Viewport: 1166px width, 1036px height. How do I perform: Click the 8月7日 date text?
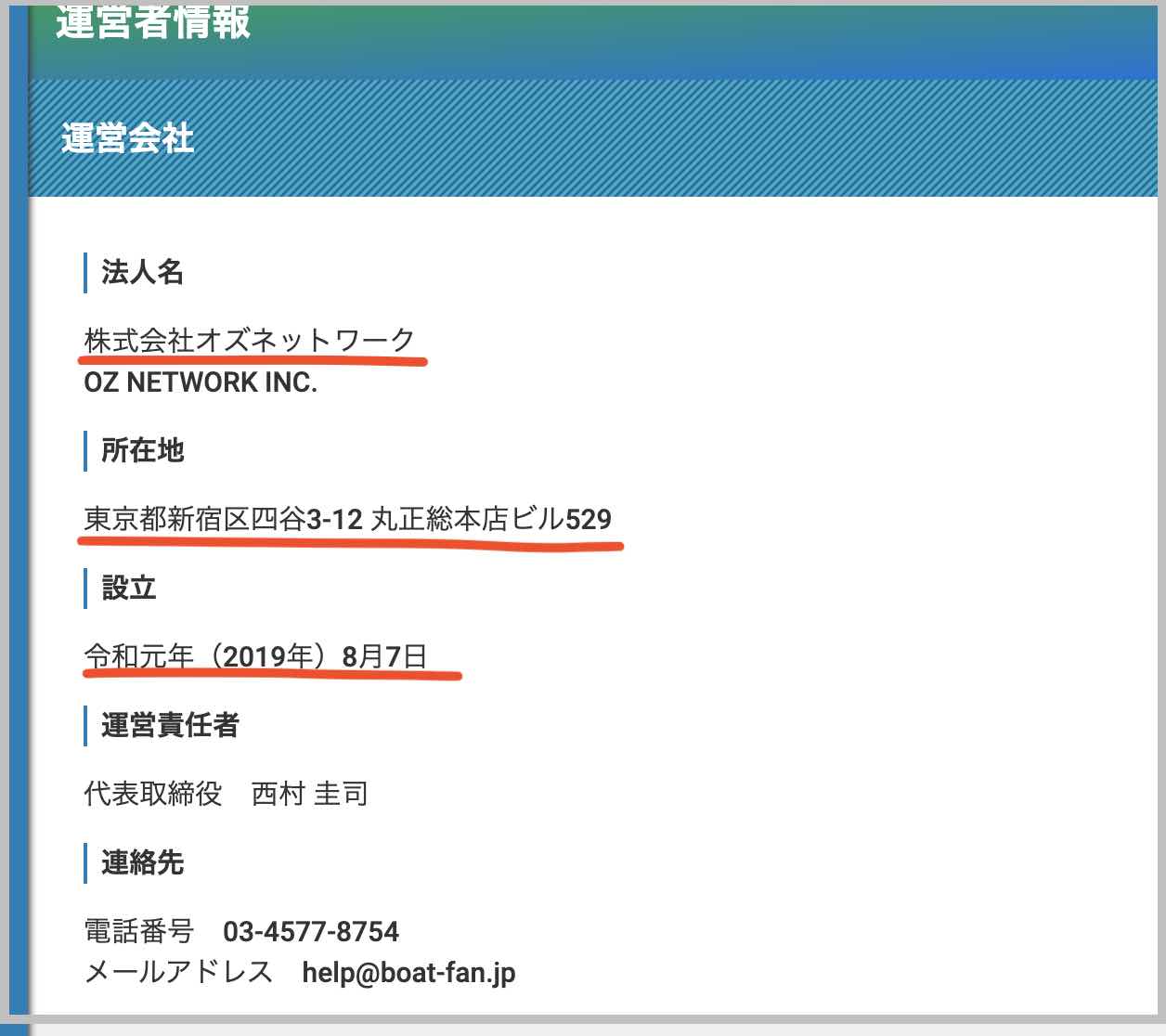pos(384,656)
